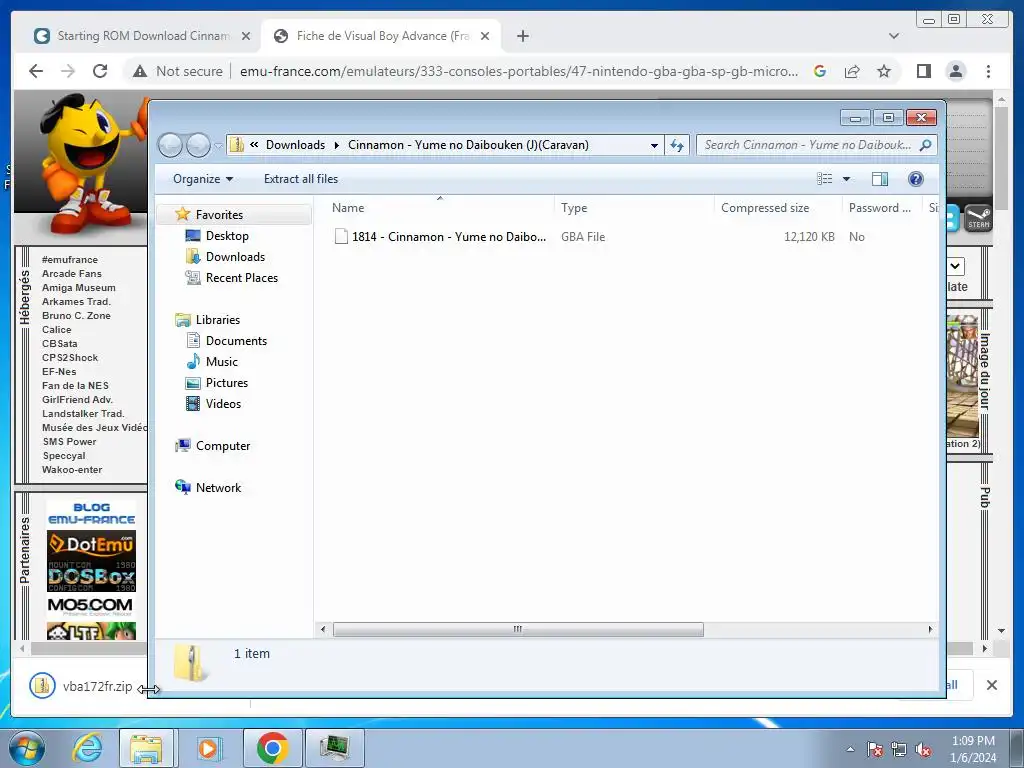Go back in Chrome browser

(x=36, y=71)
